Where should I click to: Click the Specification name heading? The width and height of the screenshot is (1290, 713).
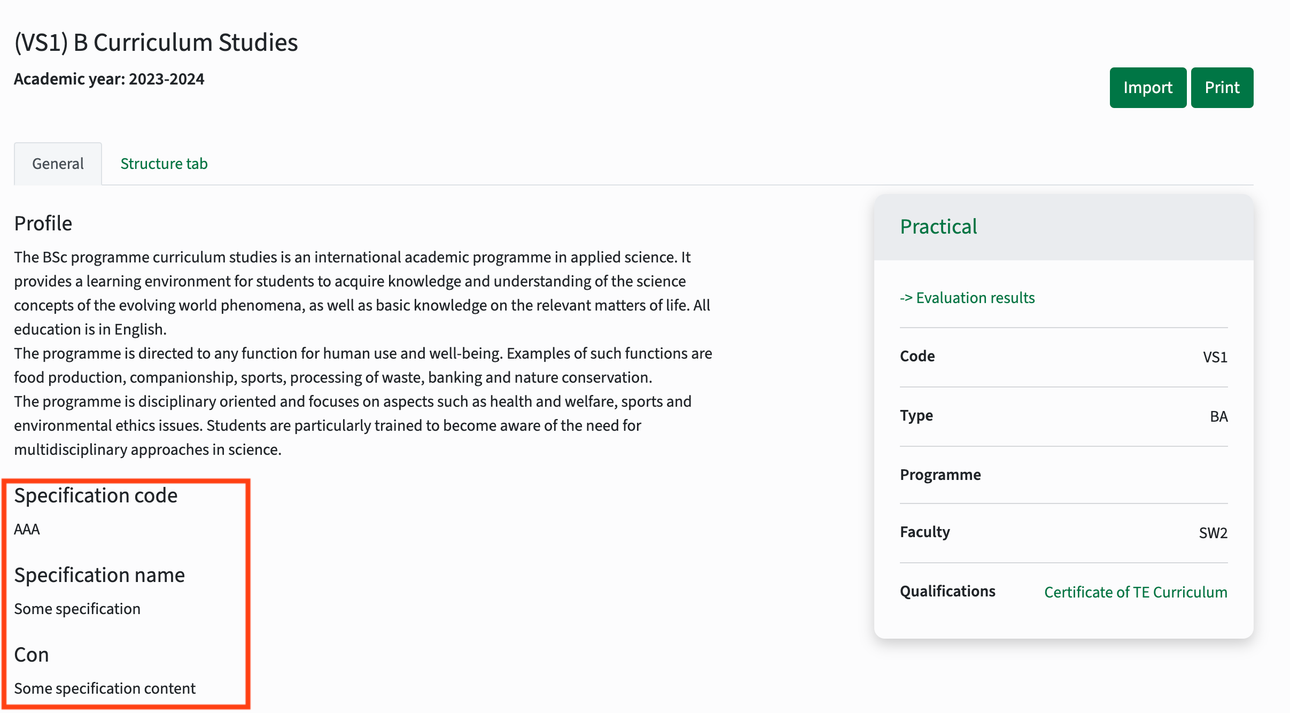(x=99, y=575)
